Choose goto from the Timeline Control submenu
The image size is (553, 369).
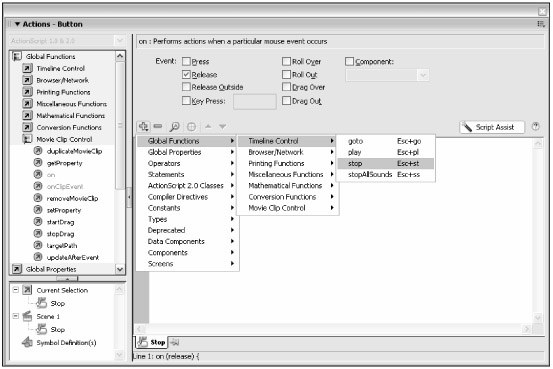(385, 141)
